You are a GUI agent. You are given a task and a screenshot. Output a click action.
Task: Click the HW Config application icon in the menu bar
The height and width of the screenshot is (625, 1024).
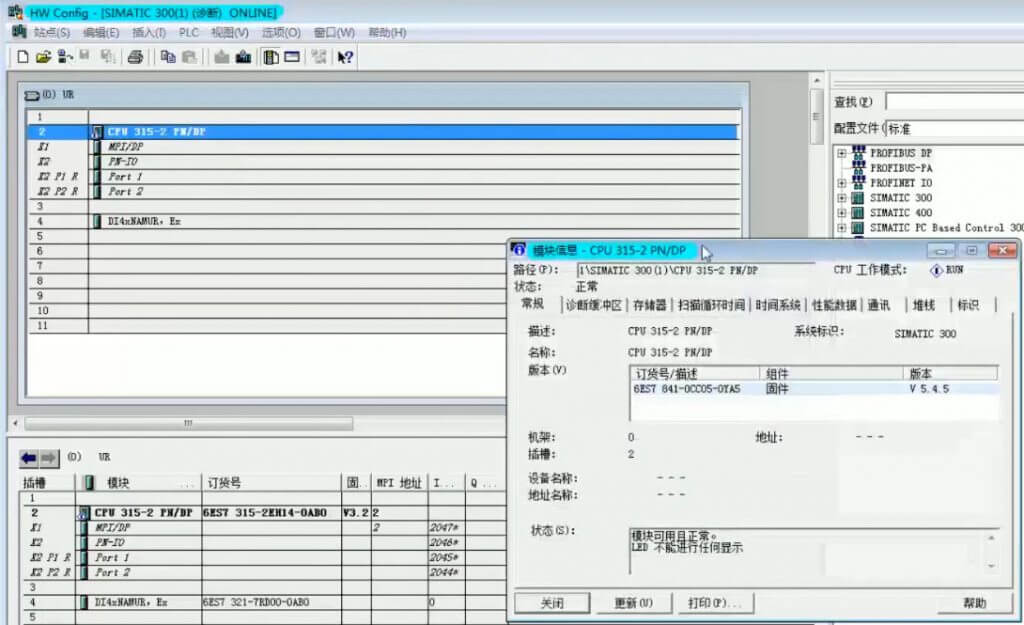[19, 32]
